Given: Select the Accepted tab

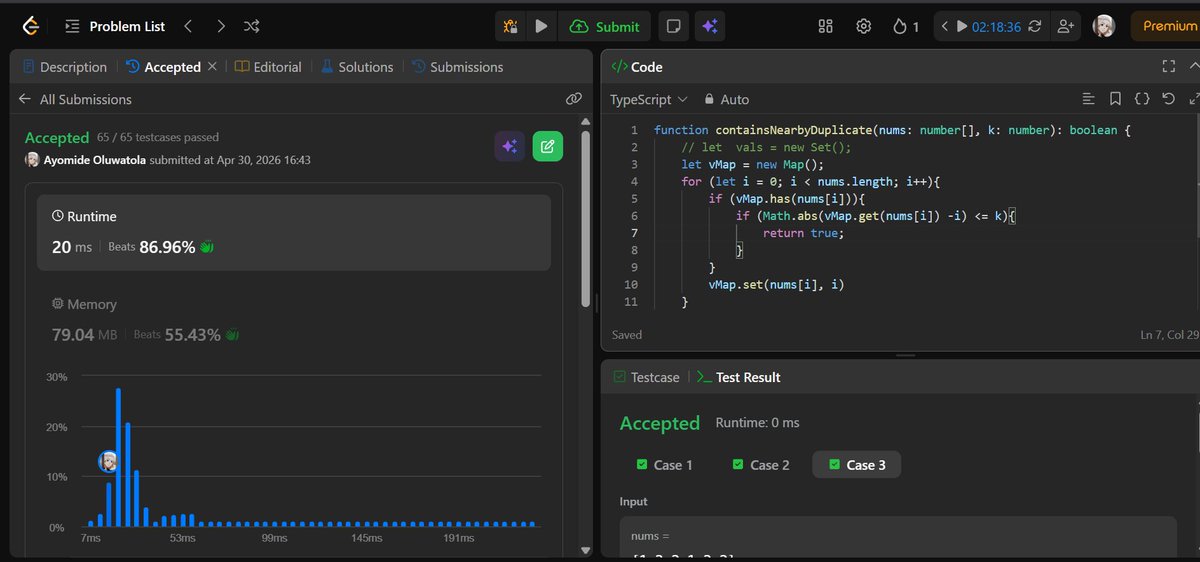Looking at the screenshot, I should [163, 67].
